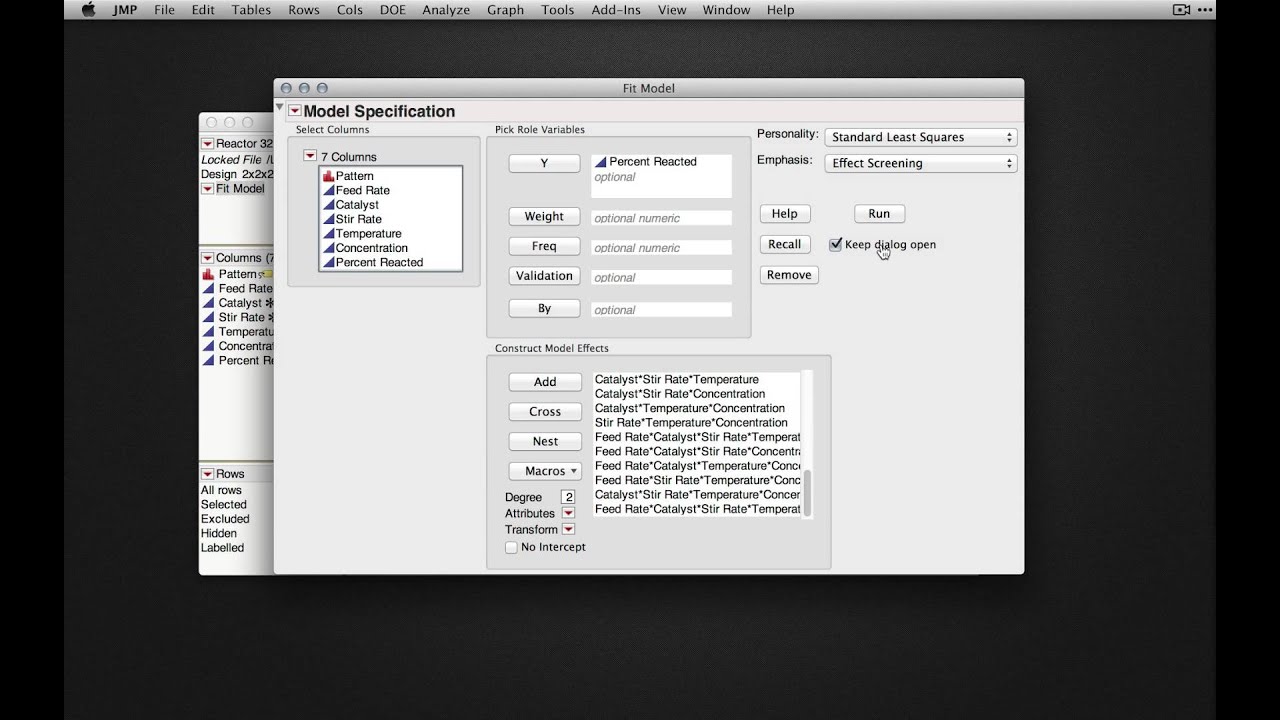
Task: Click the screen recording camera icon in the menu bar
Action: [1182, 10]
